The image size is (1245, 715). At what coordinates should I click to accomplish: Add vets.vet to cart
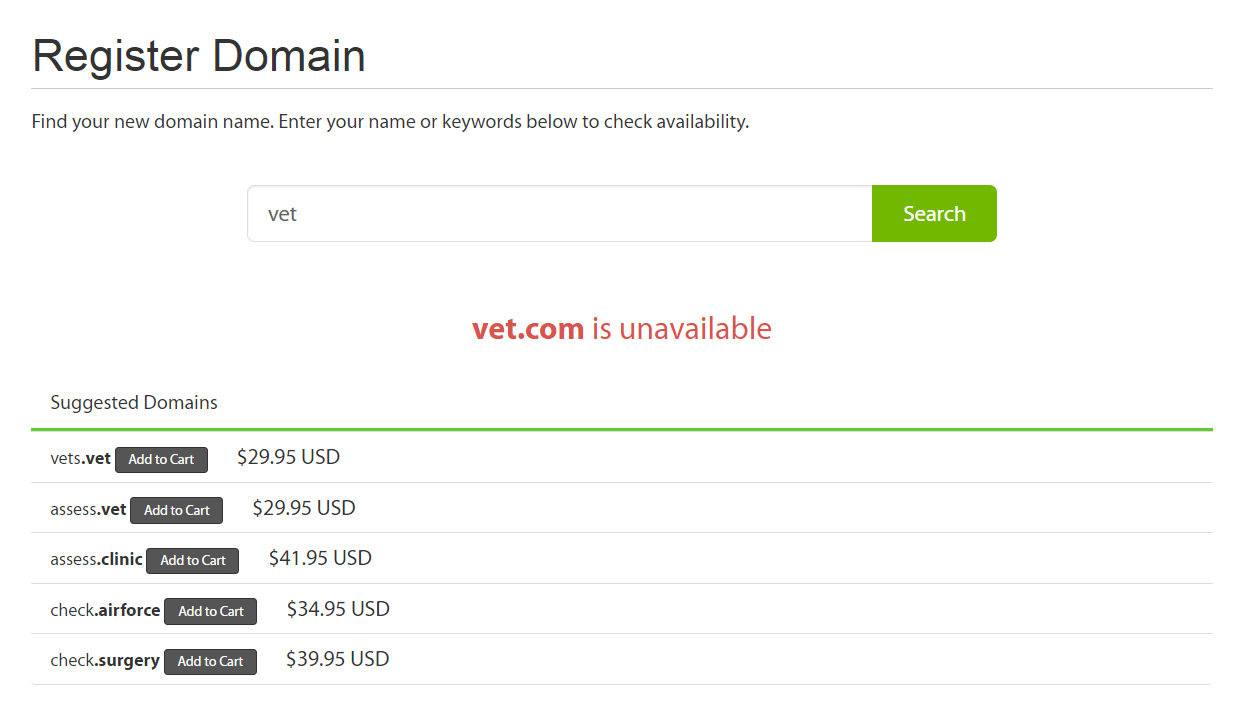(x=161, y=460)
